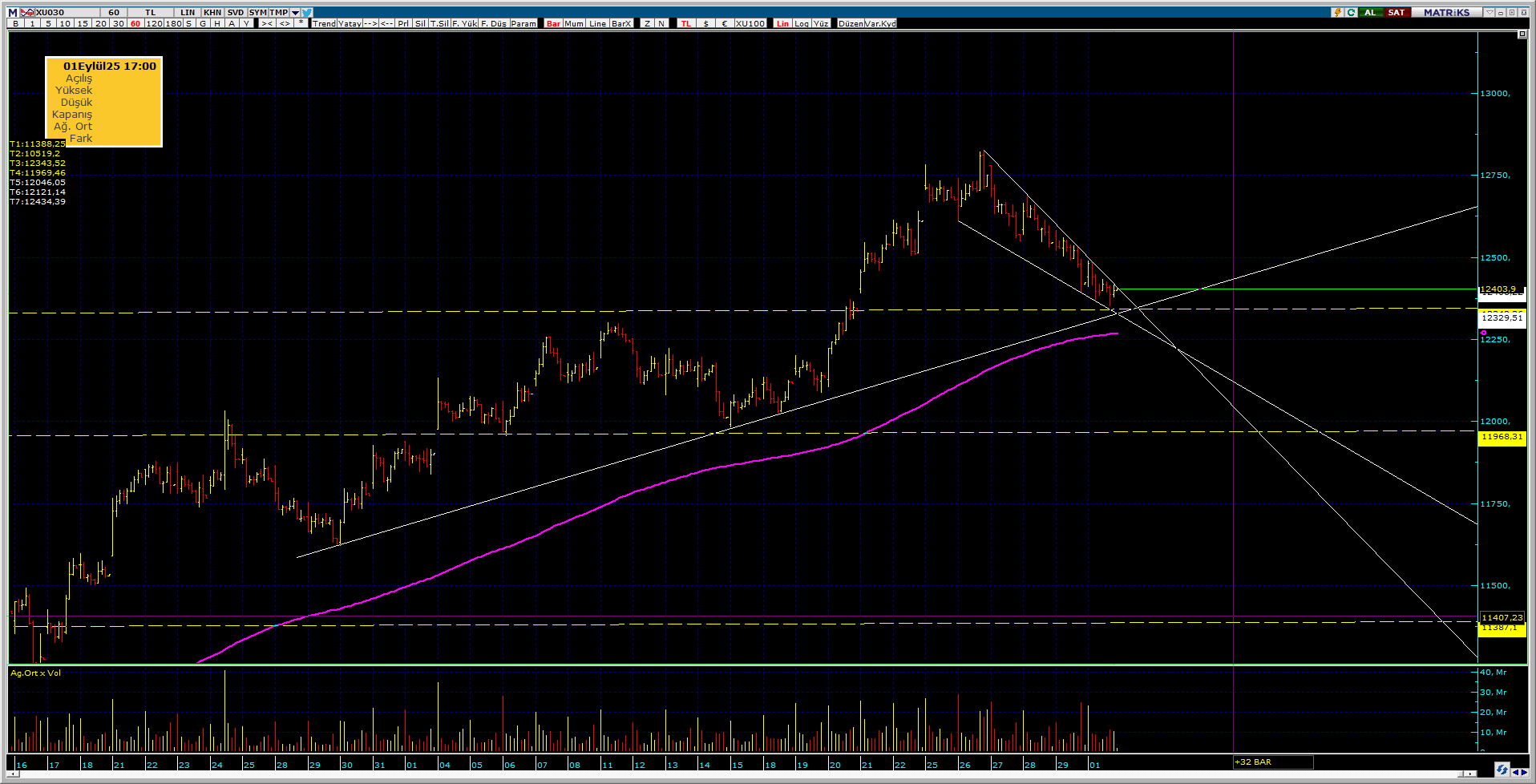Open the black dropdown arrow after TMP
Screen dimensions: 1536x784
pos(295,12)
